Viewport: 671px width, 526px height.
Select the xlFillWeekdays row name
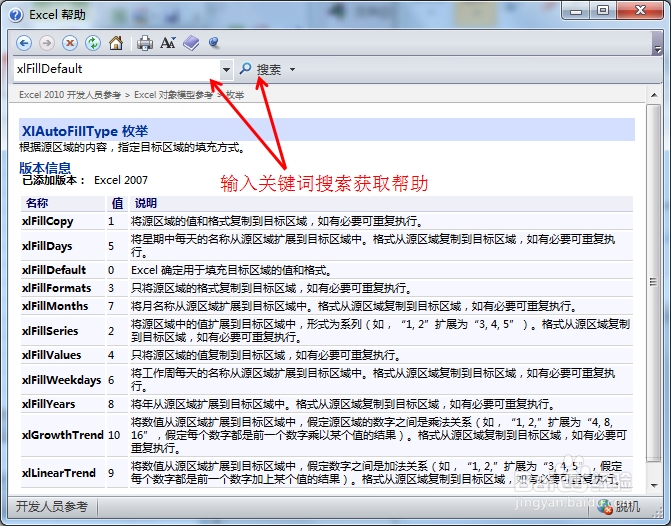click(x=62, y=380)
